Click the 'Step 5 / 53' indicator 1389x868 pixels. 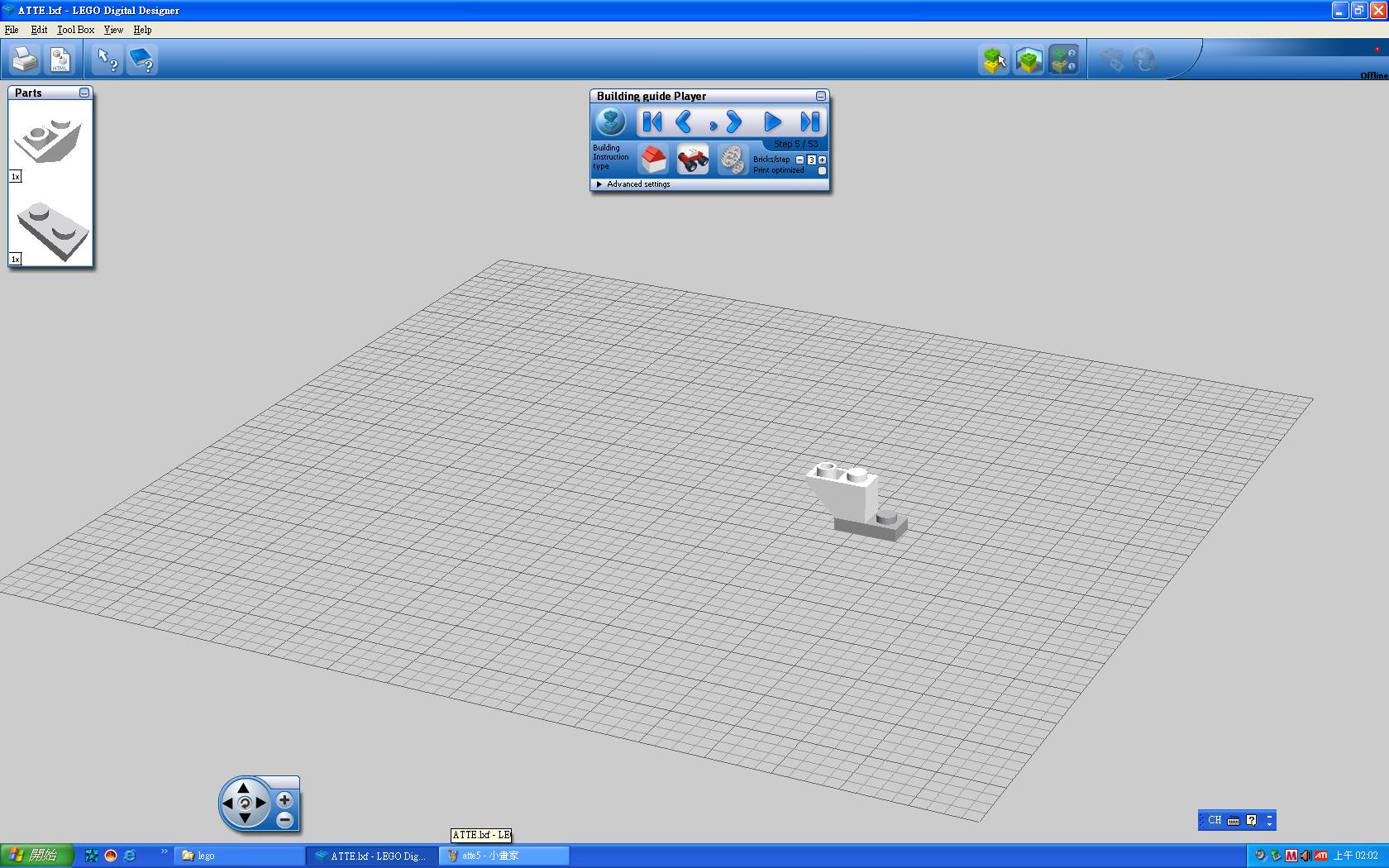point(795,144)
